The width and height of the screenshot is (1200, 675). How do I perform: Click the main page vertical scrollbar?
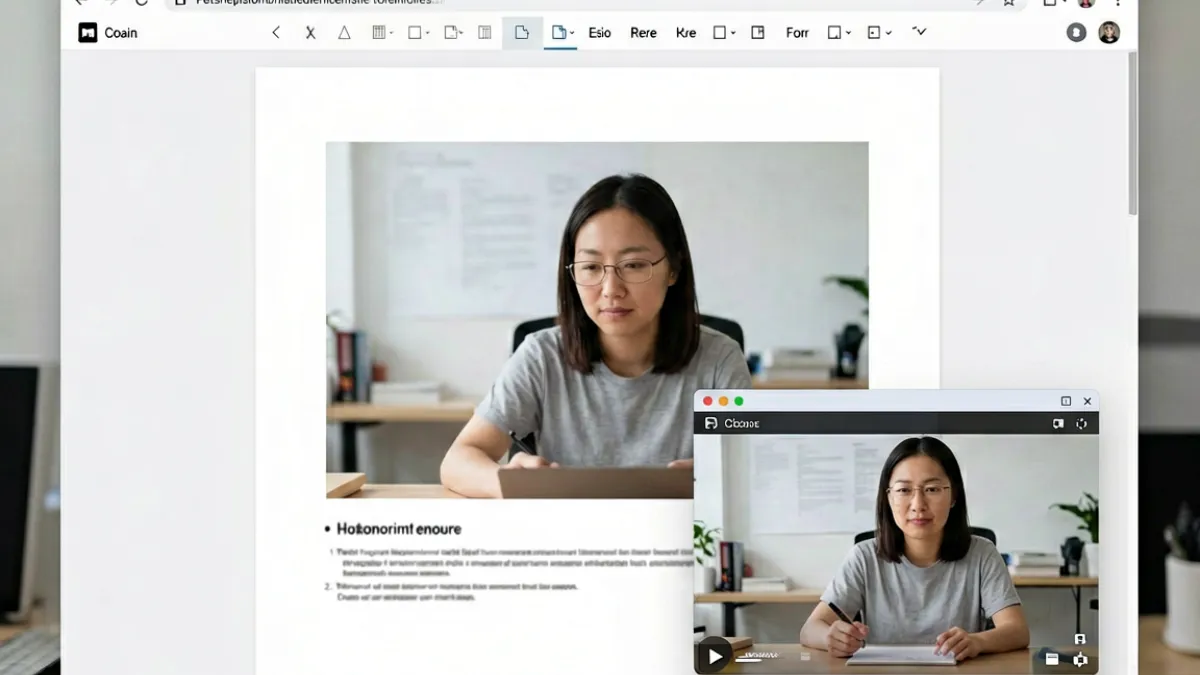point(1133,133)
